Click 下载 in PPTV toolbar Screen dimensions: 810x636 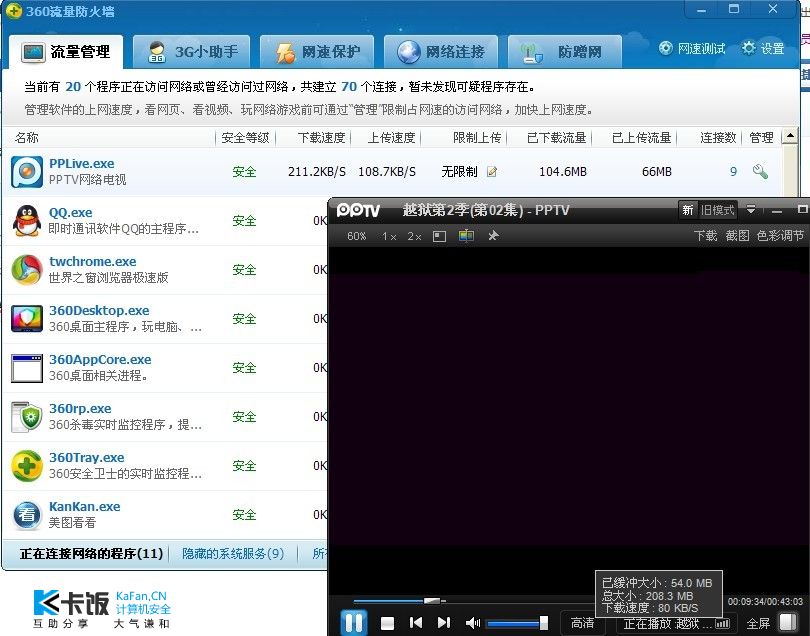click(705, 236)
